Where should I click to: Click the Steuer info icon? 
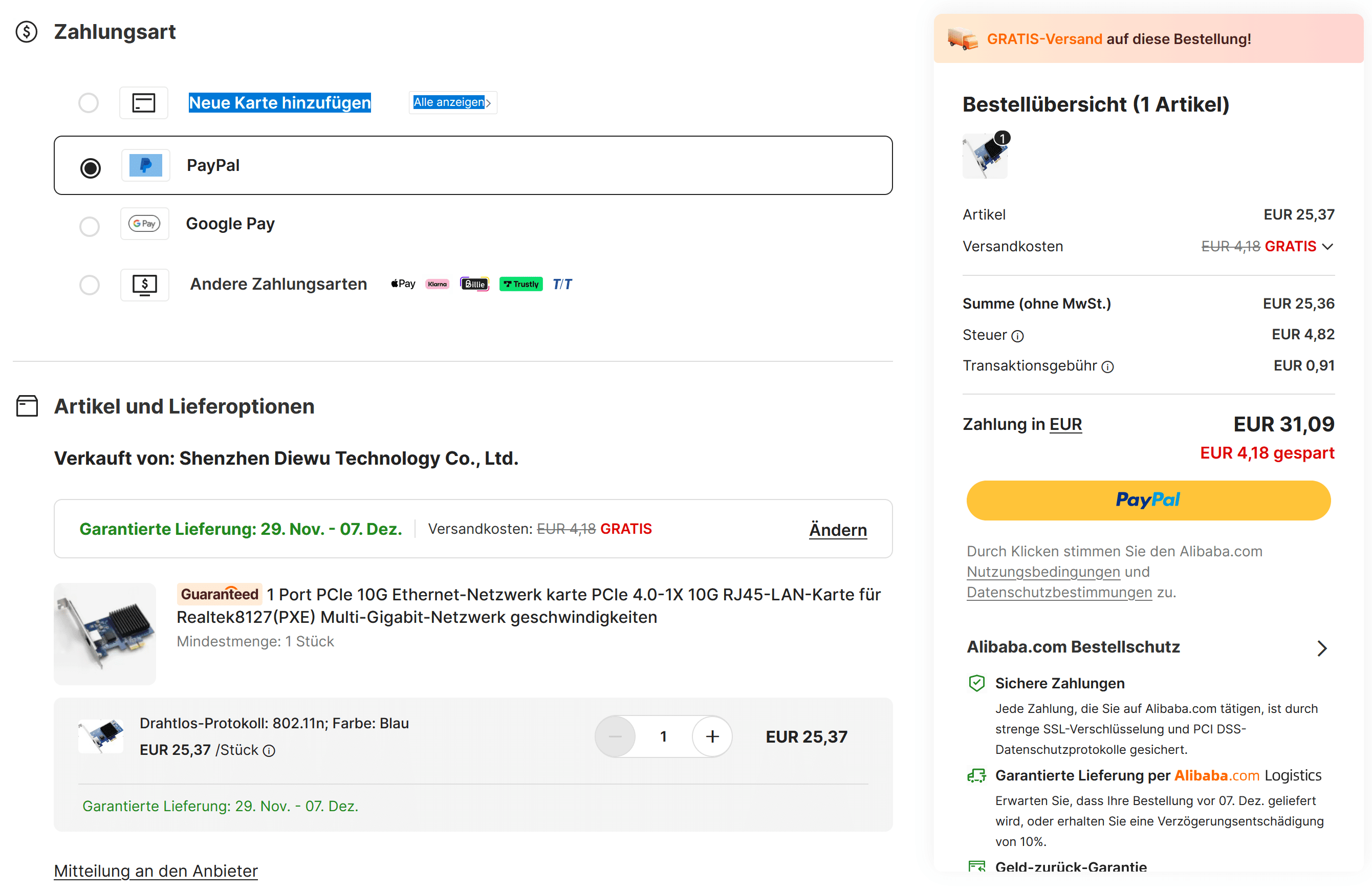click(x=1017, y=336)
